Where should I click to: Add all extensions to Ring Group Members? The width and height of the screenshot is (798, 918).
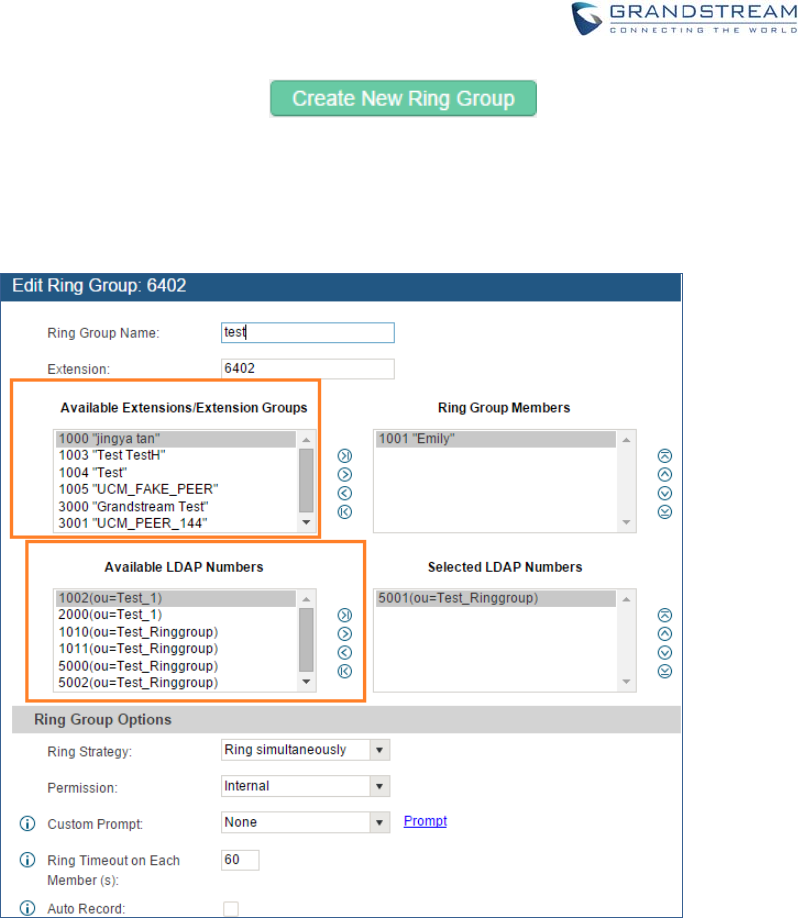345,455
